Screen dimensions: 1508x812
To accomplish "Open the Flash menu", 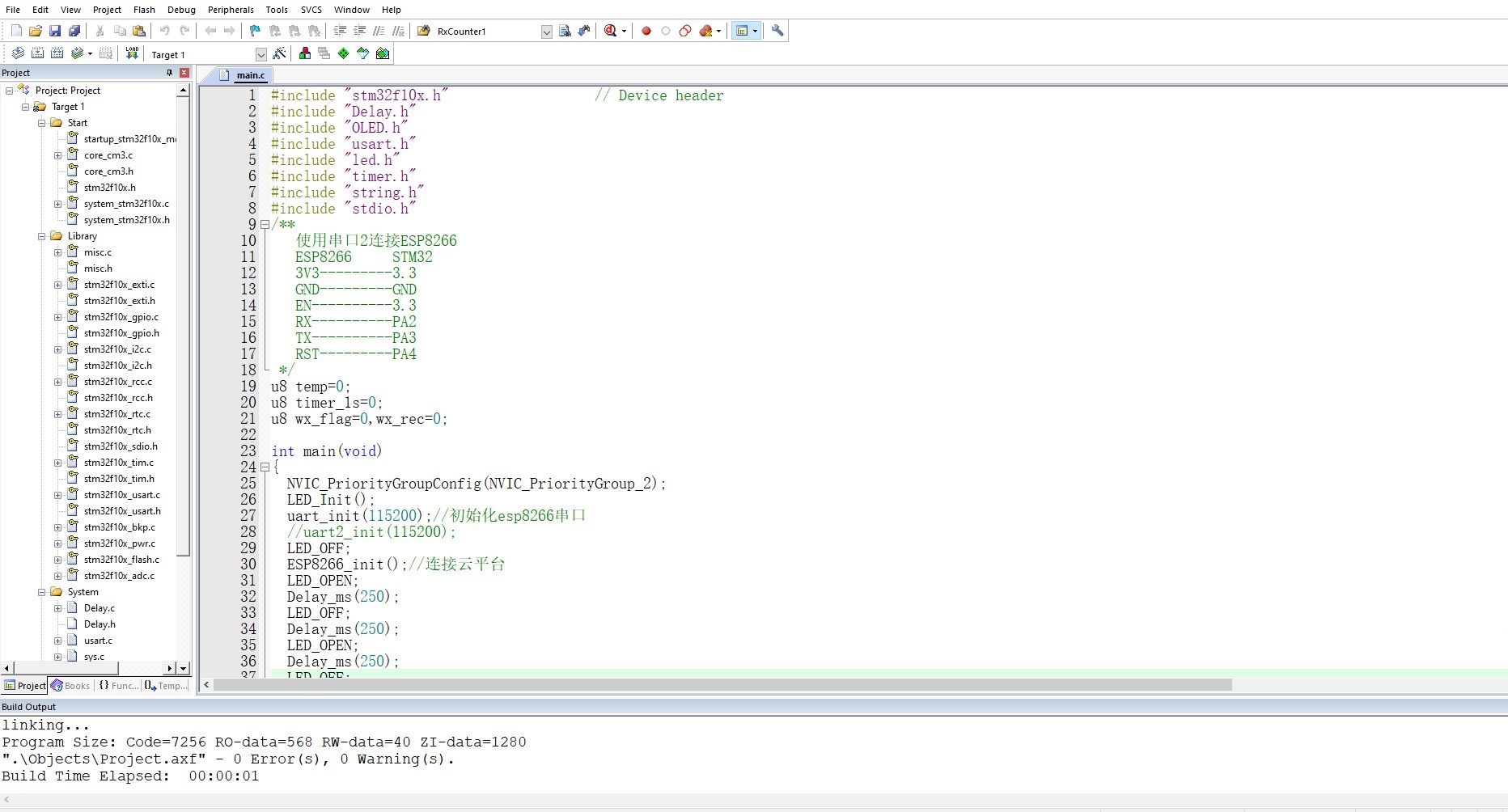I will click(144, 10).
